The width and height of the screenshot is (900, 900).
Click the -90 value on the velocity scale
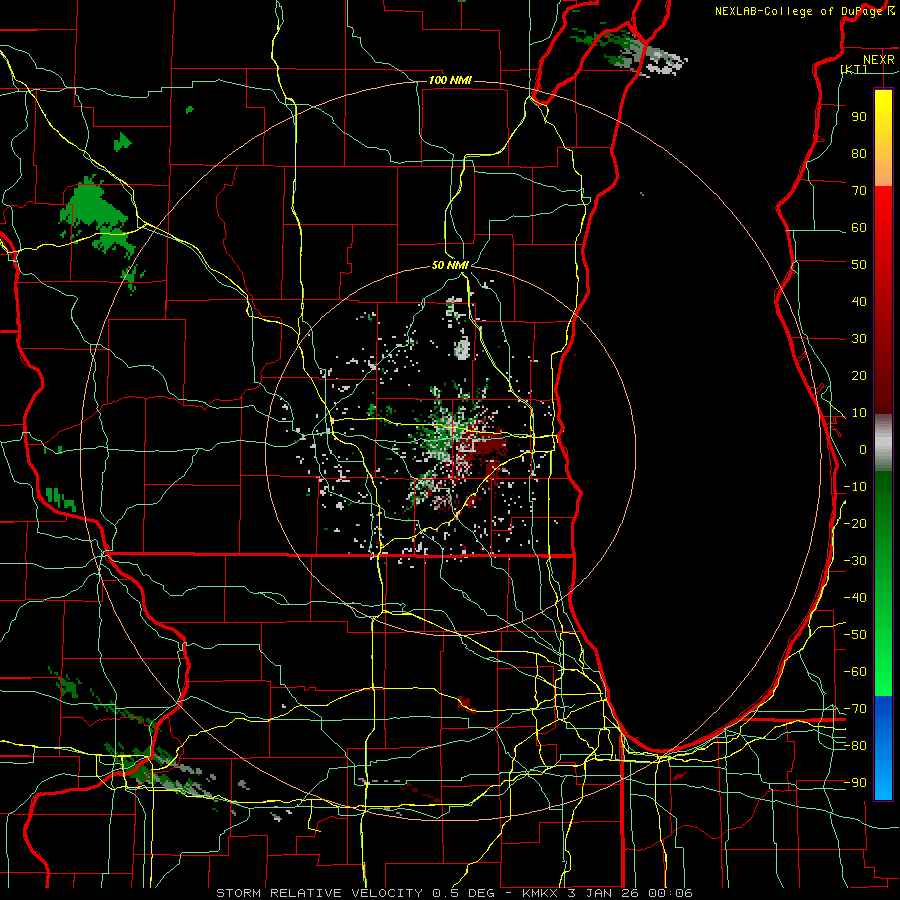click(855, 783)
